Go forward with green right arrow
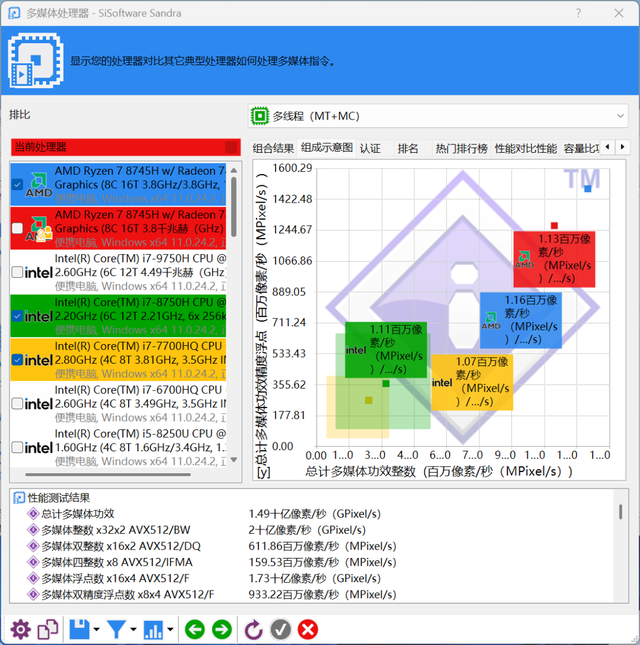 tap(222, 629)
